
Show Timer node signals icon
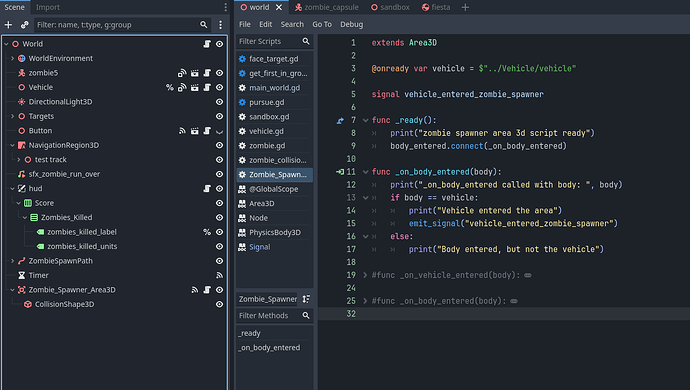point(219,275)
